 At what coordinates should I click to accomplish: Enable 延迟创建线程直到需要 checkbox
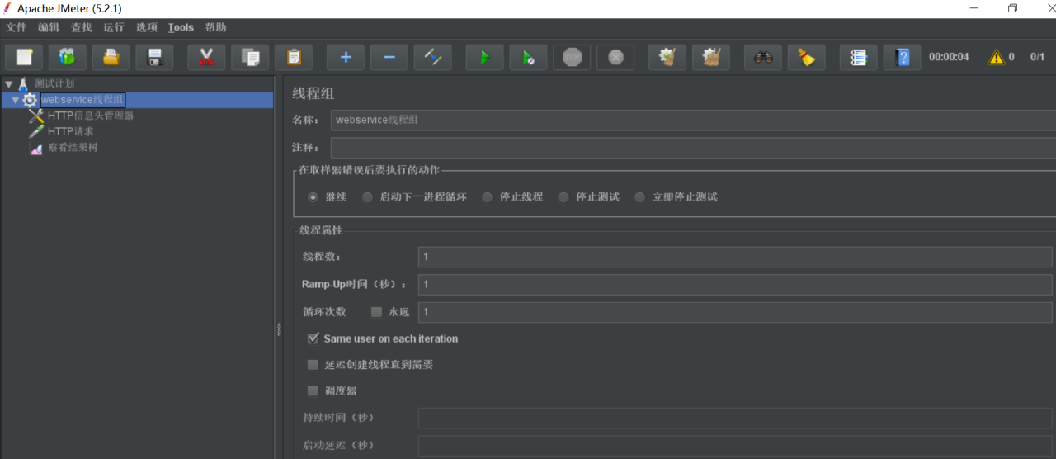(312, 365)
